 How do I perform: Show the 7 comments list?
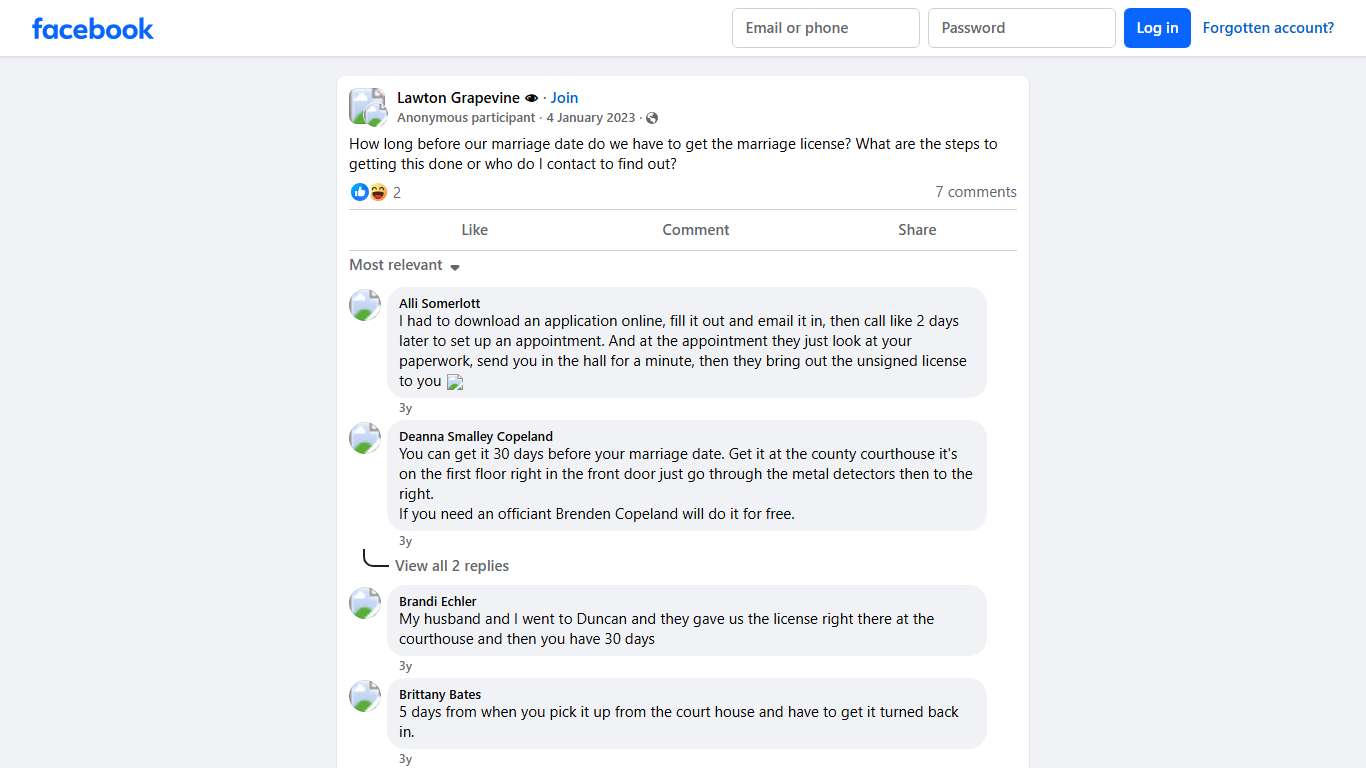tap(975, 192)
